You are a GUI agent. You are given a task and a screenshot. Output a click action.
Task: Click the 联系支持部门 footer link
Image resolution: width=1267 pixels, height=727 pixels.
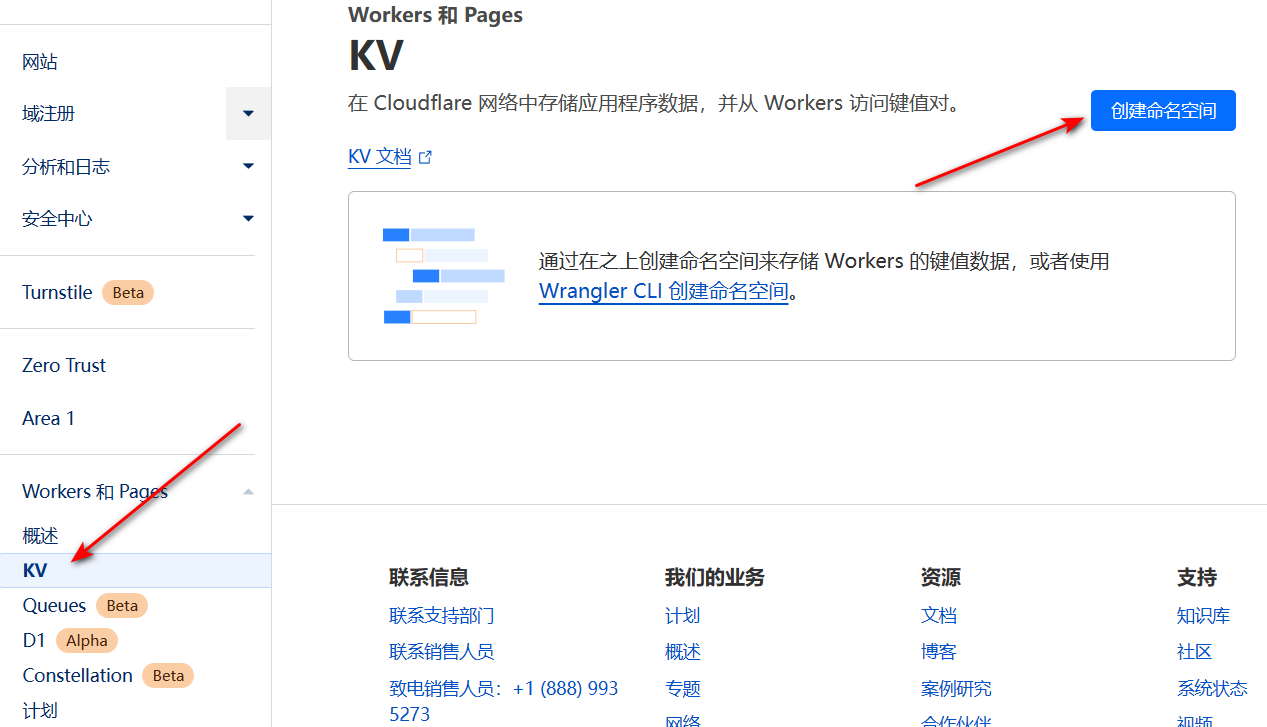pos(442,615)
